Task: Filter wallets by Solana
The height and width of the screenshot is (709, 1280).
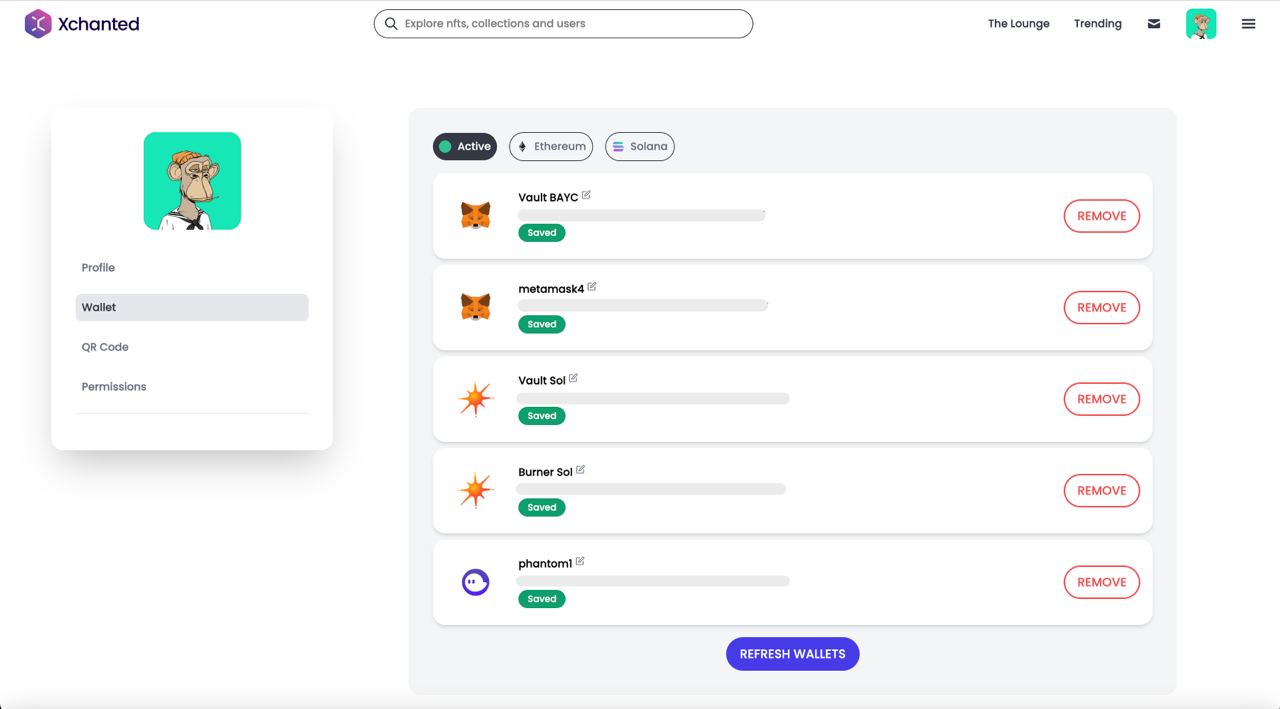Action: (x=640, y=146)
